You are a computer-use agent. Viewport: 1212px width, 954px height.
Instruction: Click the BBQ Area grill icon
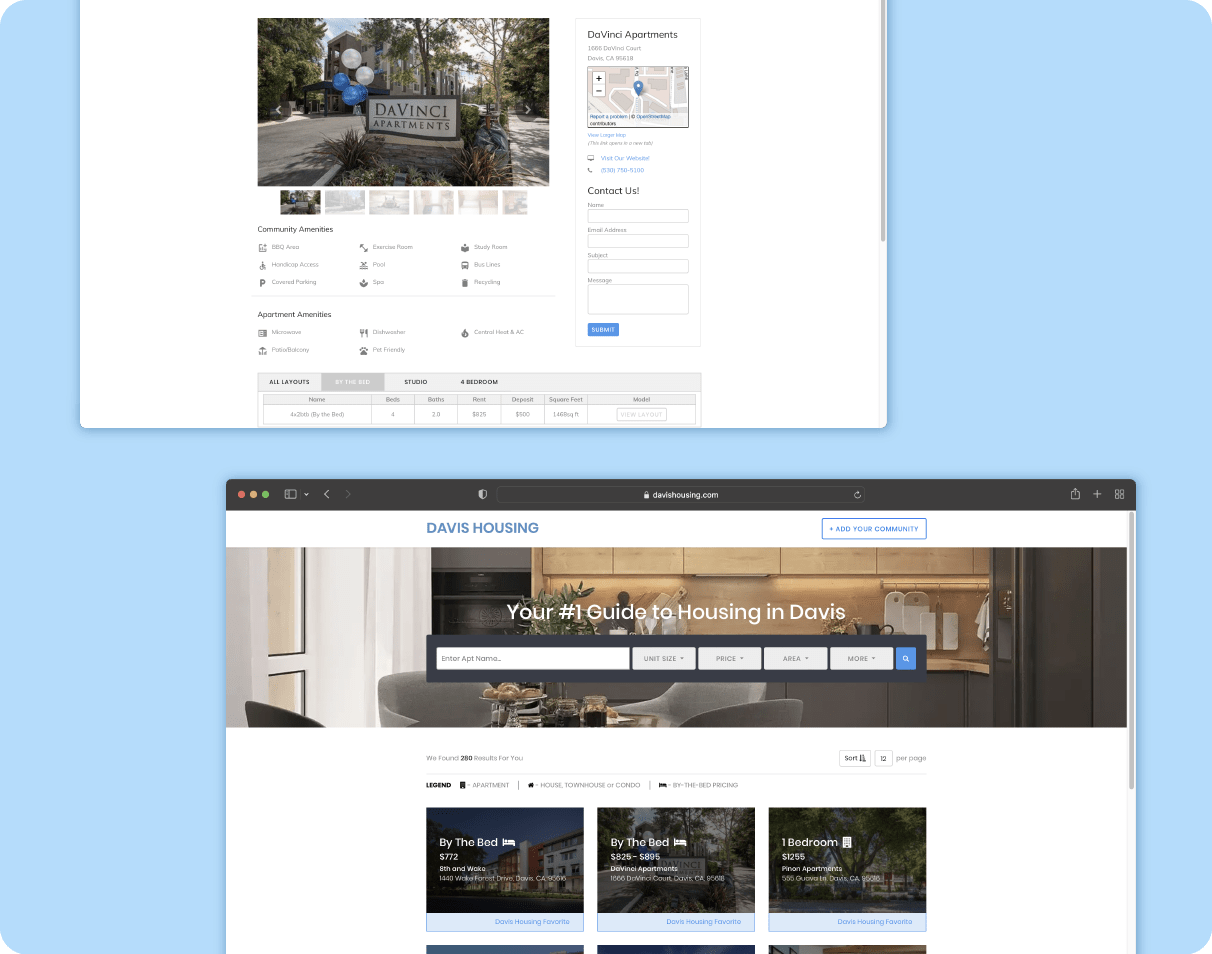[263, 246]
